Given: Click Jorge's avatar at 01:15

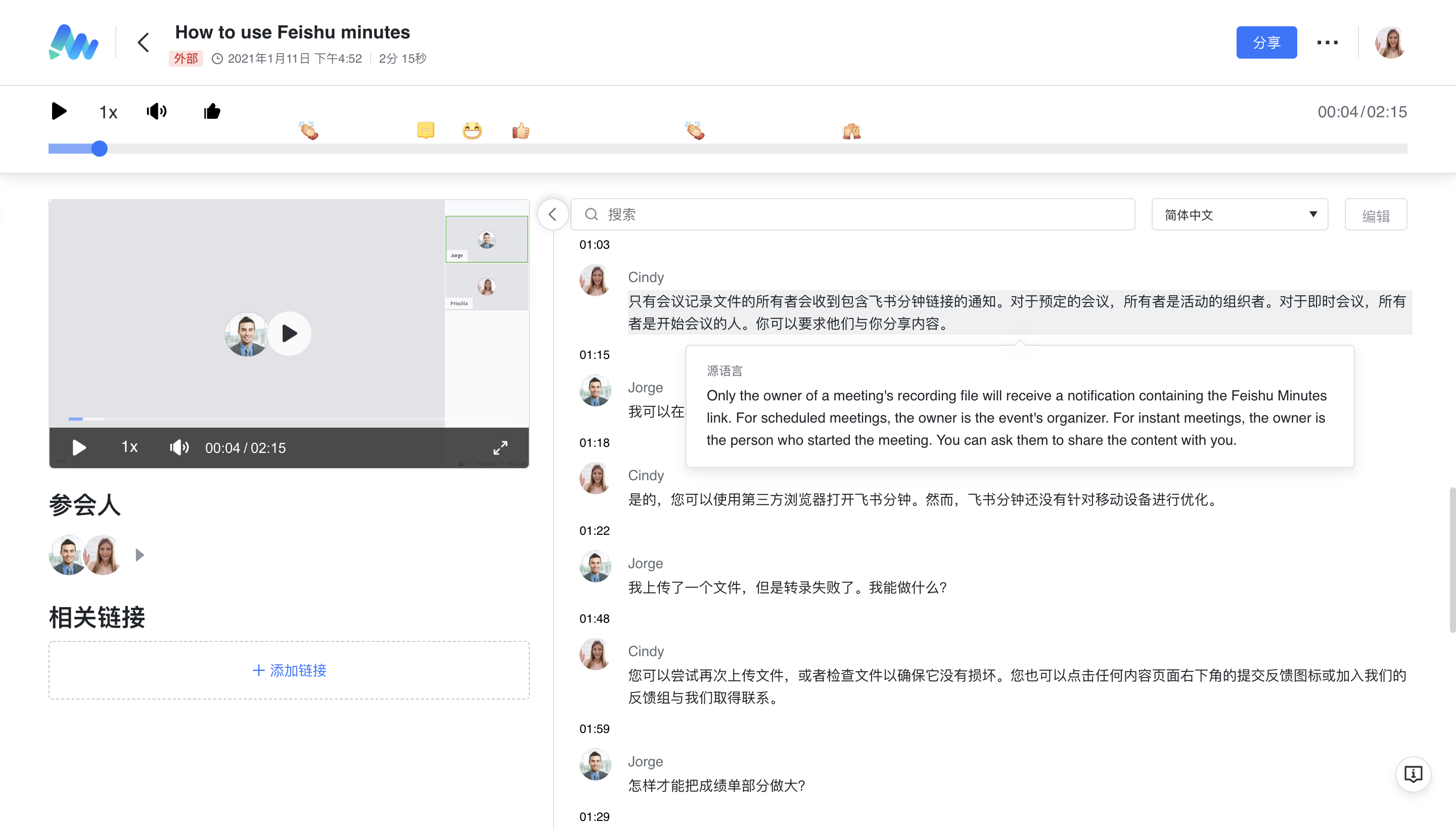Looking at the screenshot, I should [x=595, y=391].
